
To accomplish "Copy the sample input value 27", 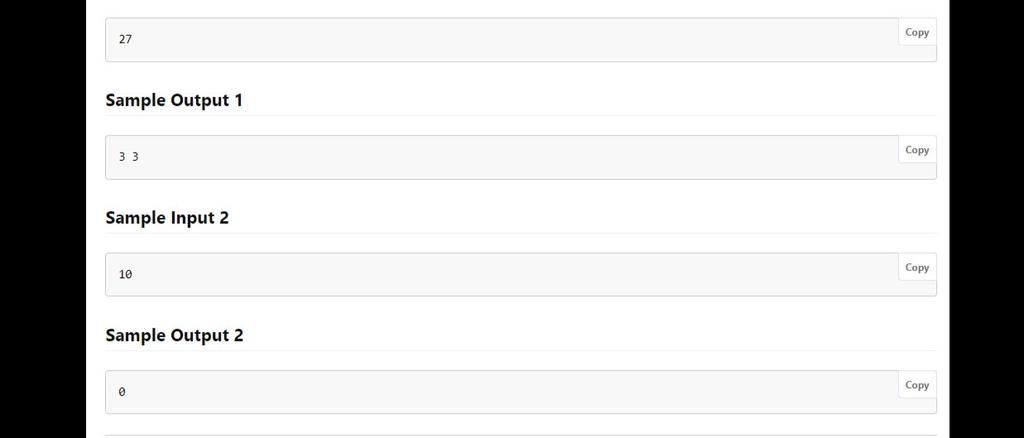I will pyautogui.click(x=916, y=32).
